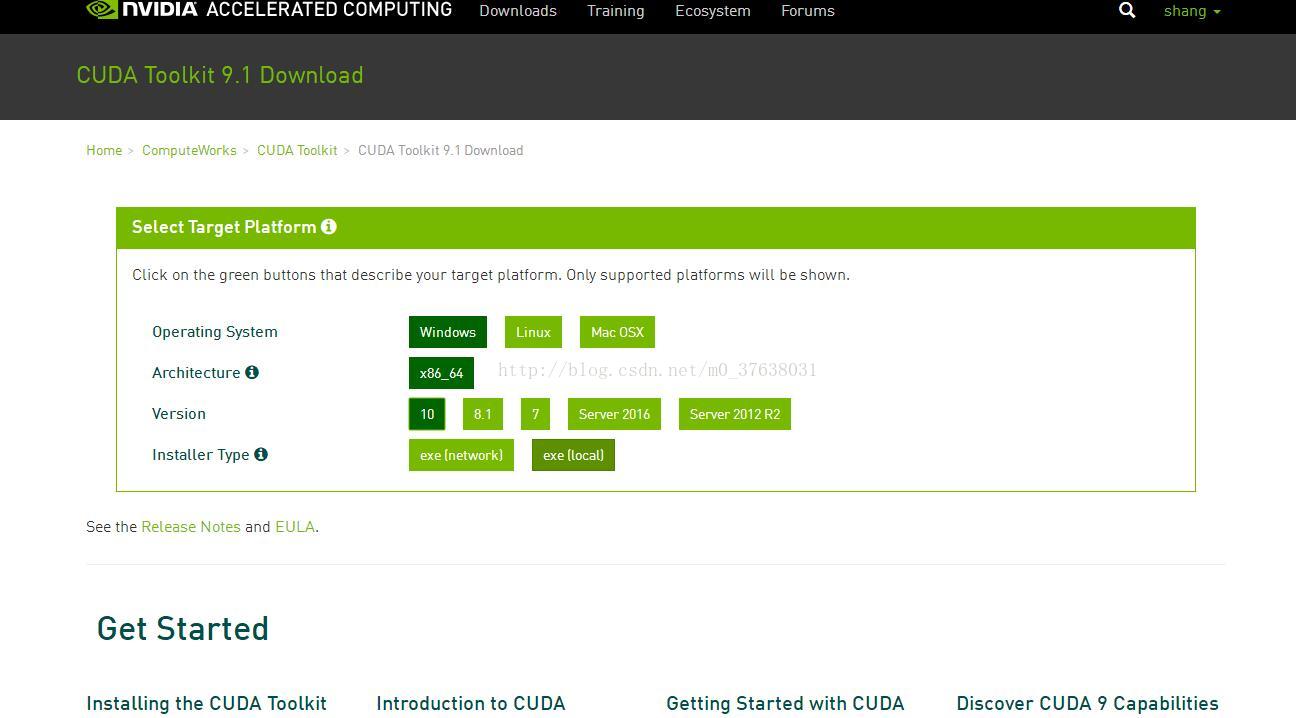Select Mac OSX operating system
Screen dimensions: 1296x718
point(617,332)
